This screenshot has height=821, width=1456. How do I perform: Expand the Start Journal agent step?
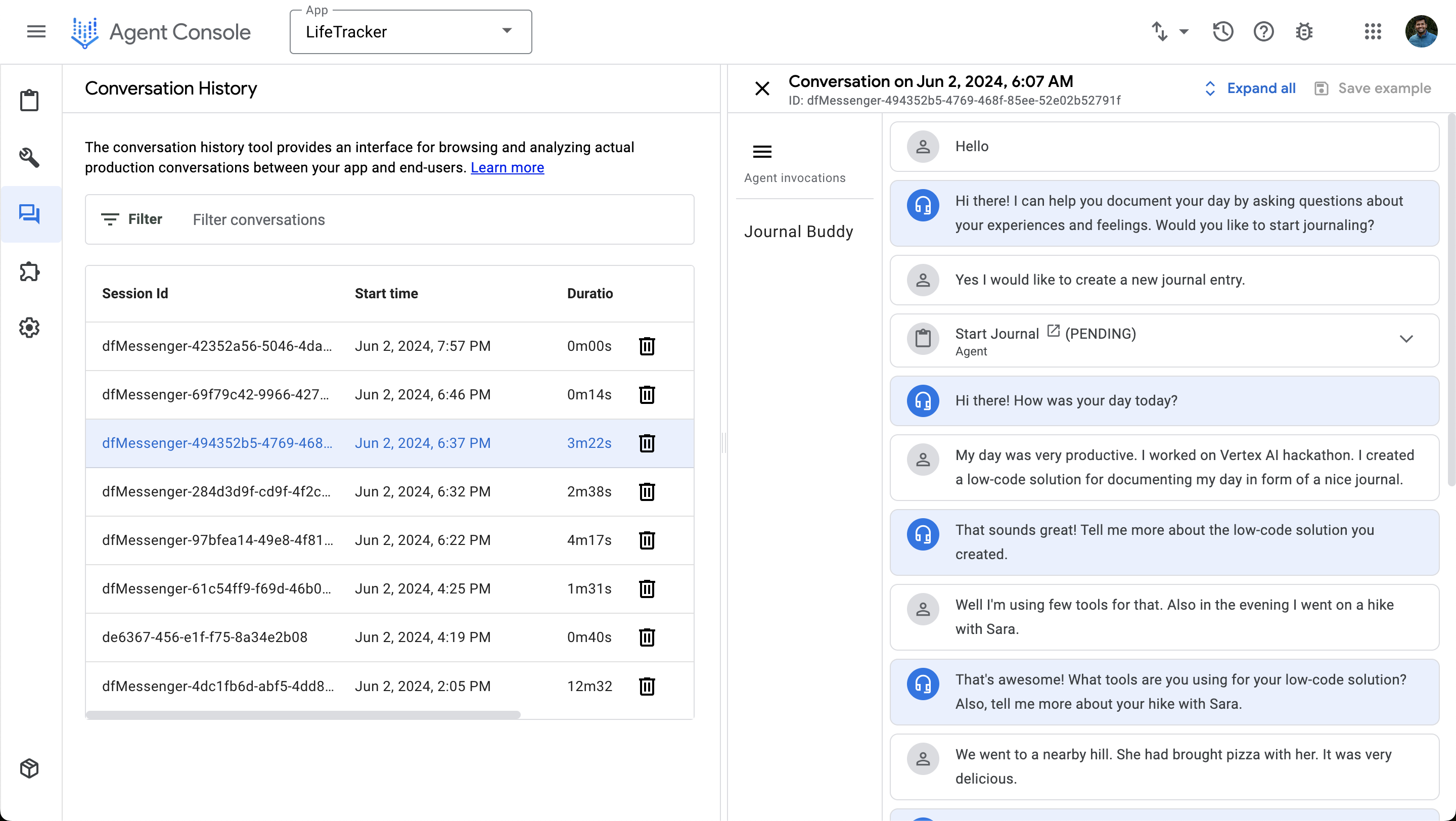[x=1405, y=339]
